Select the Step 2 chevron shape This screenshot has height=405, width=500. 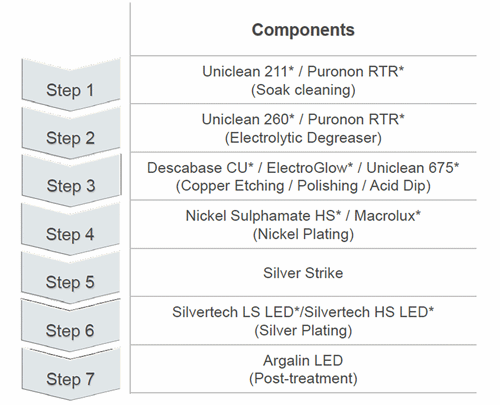click(70, 133)
